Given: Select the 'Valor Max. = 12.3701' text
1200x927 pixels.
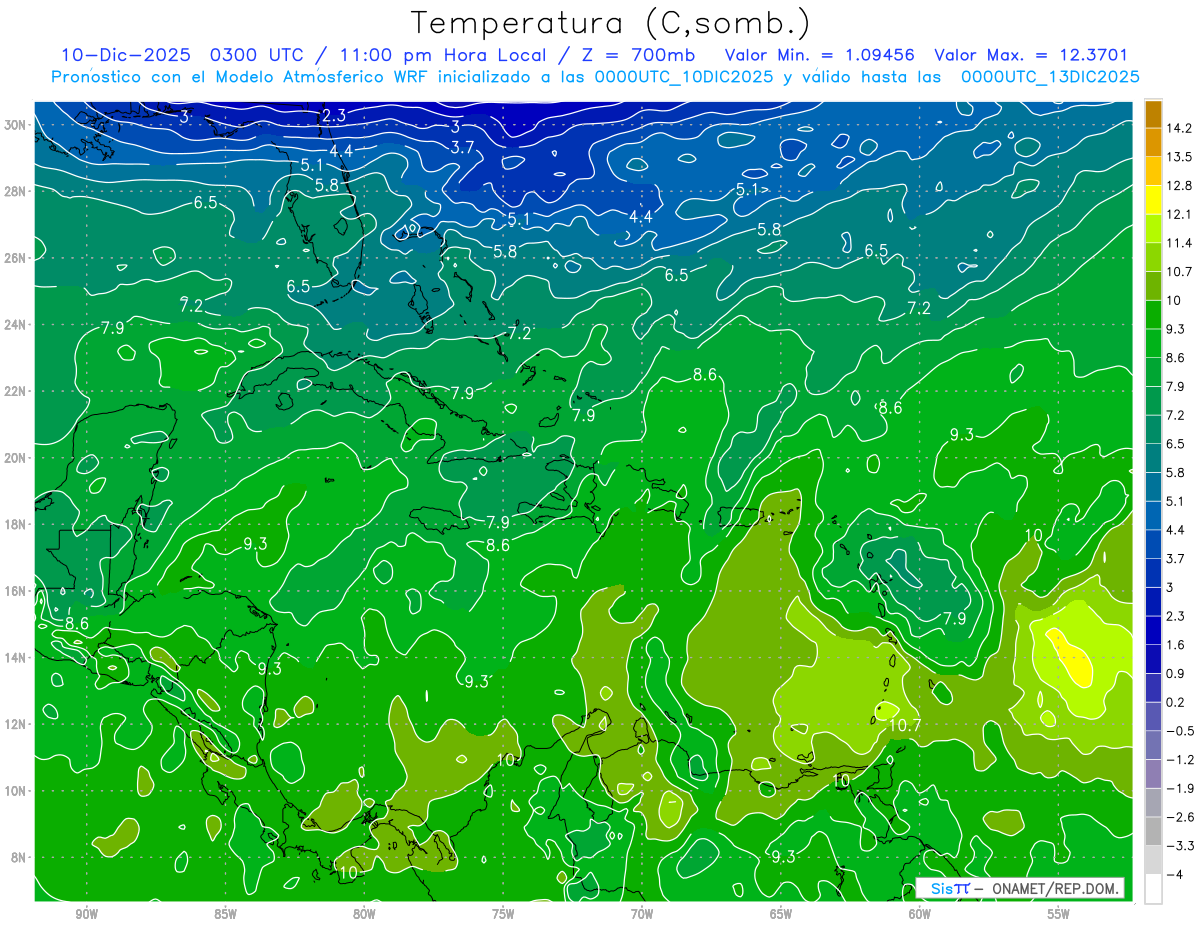Looking at the screenshot, I should pos(1032,55).
